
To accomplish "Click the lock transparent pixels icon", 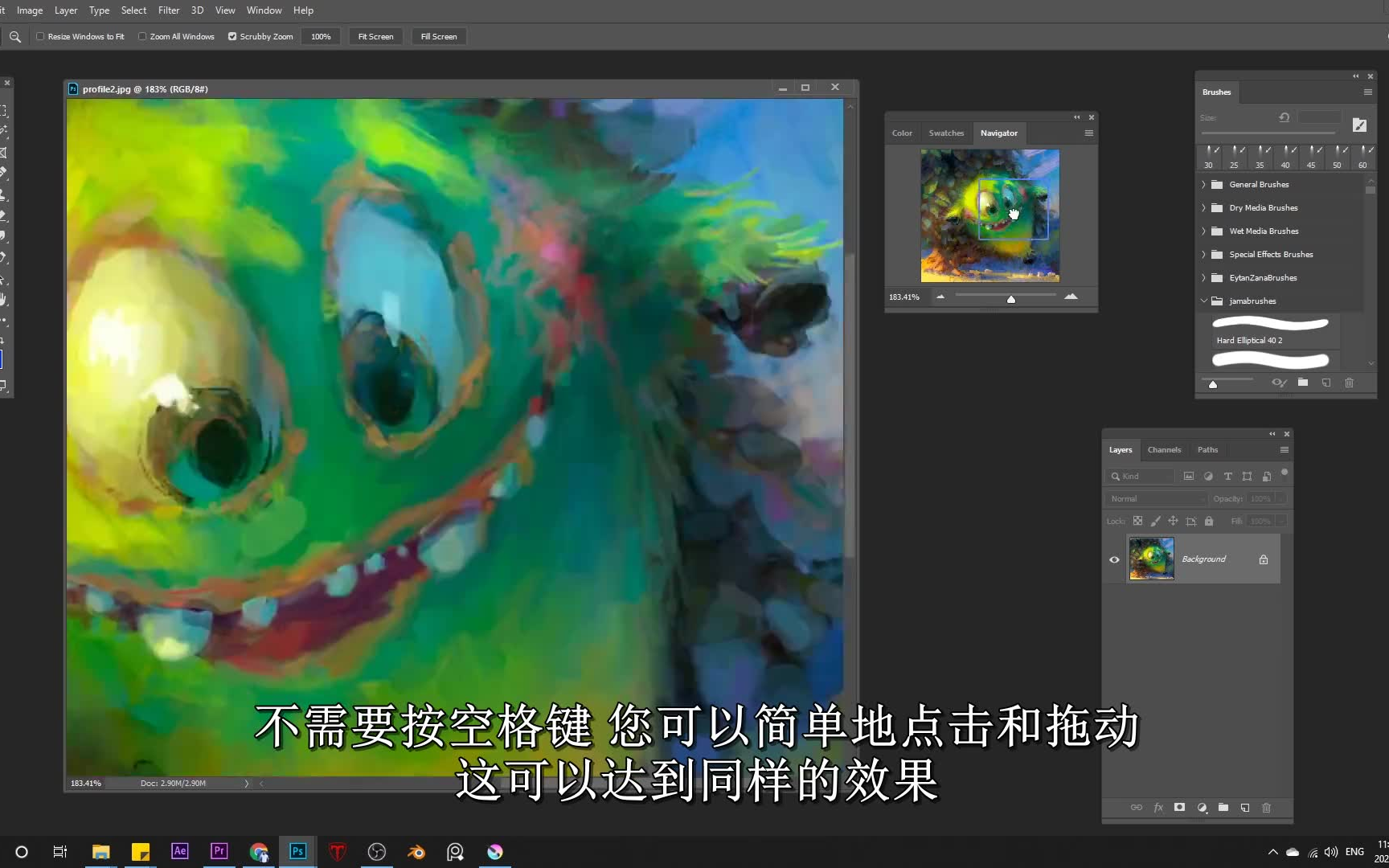I will tap(1137, 521).
